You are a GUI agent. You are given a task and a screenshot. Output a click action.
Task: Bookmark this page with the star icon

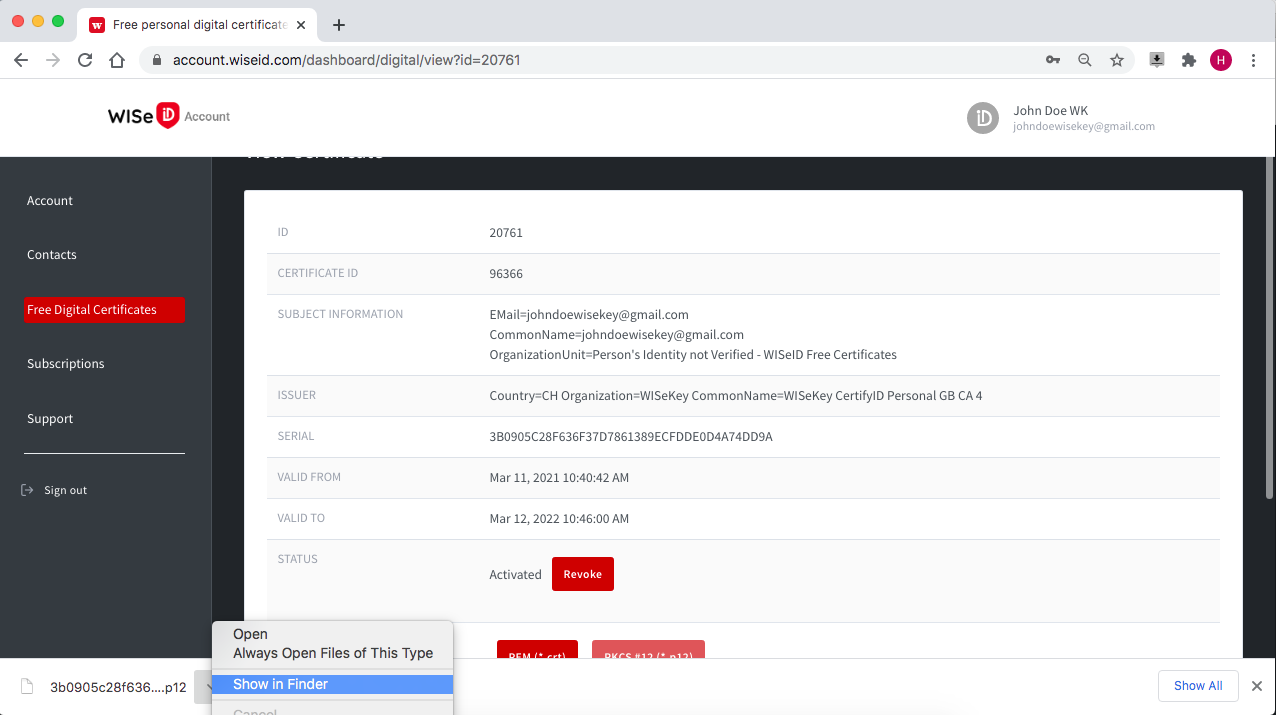point(1117,60)
